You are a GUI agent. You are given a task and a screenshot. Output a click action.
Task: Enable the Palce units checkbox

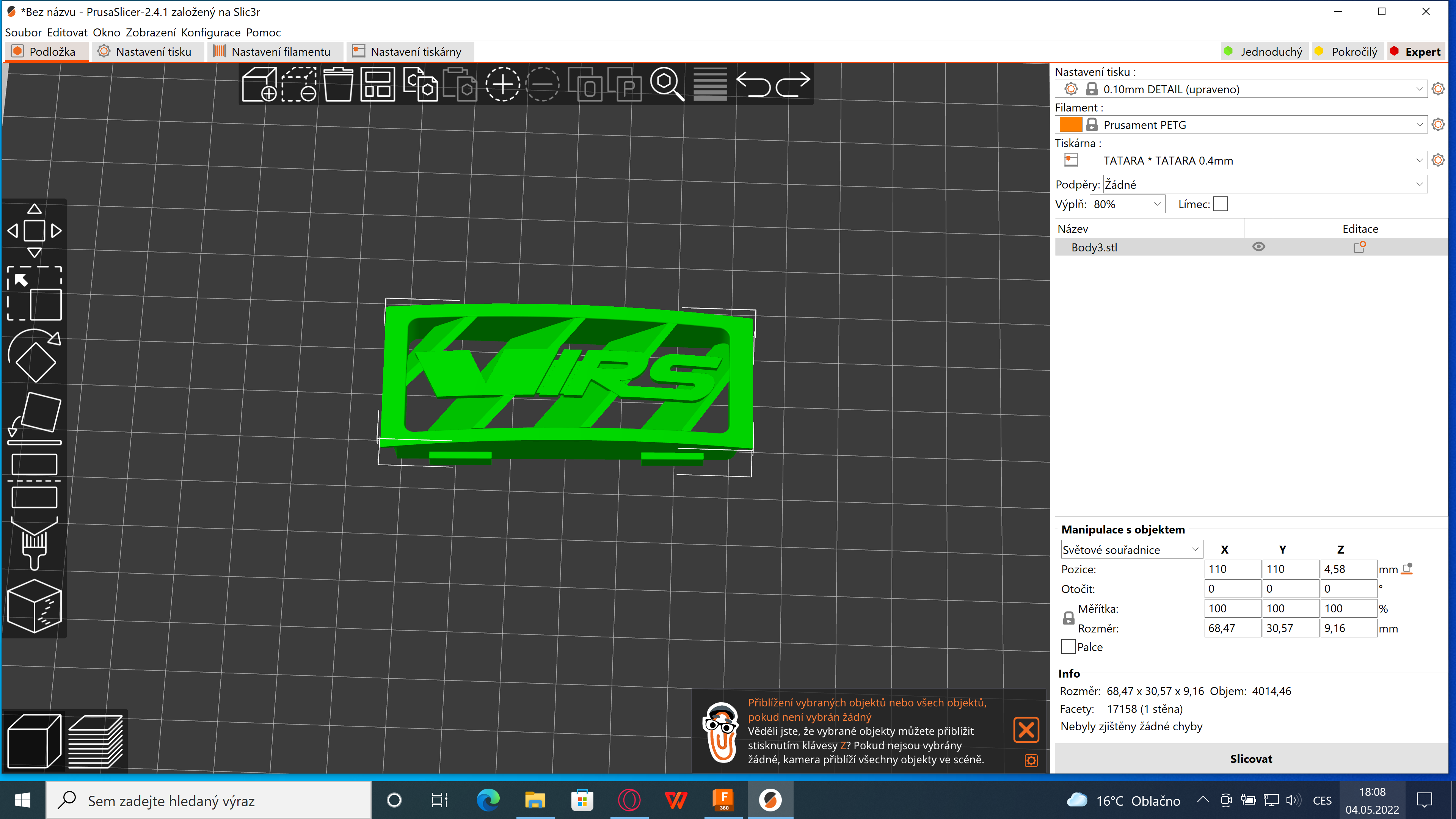tap(1068, 646)
